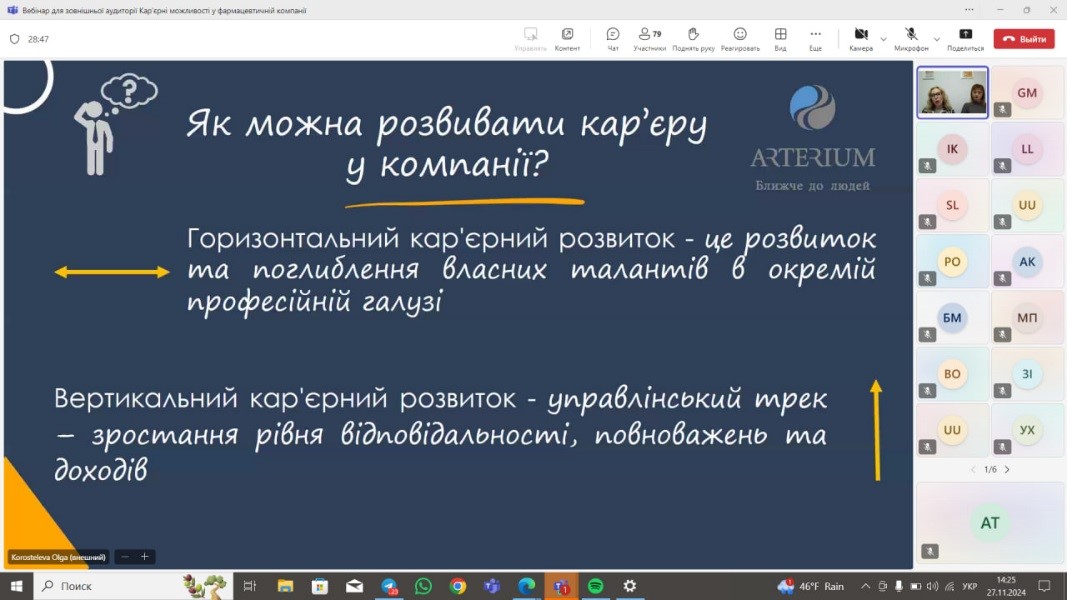Open the Чат panel
This screenshot has width=1067, height=600.
(x=612, y=39)
